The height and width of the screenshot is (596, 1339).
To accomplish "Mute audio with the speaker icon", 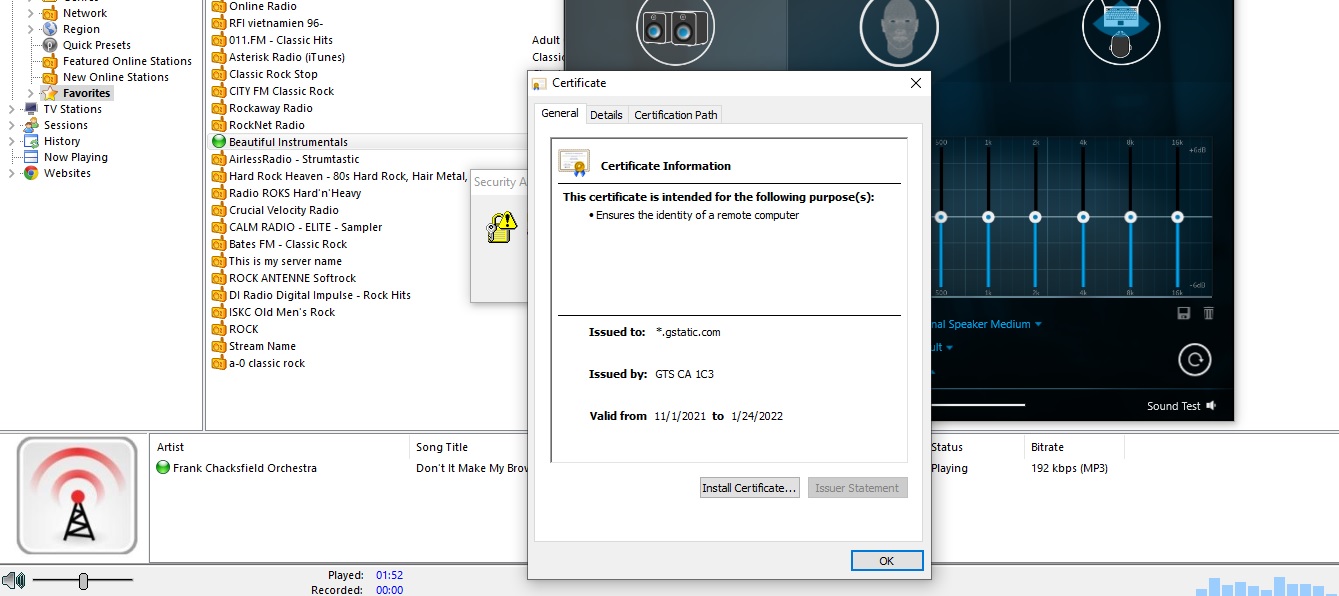I will tap(13, 580).
